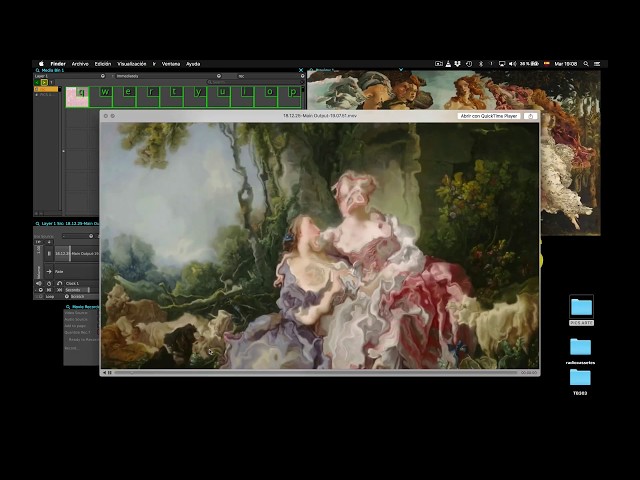640x480 pixels.
Task: Select the Clock 1 field
Action: pos(82,283)
